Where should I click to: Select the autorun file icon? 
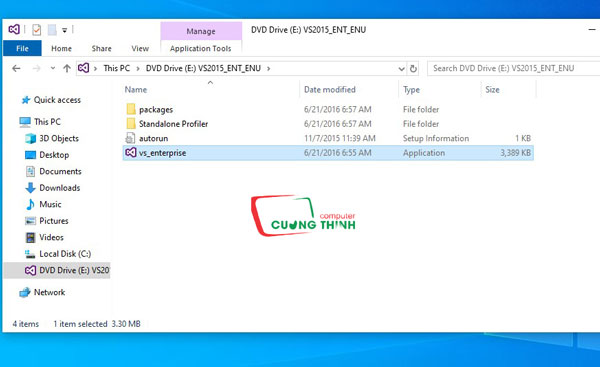tap(130, 138)
